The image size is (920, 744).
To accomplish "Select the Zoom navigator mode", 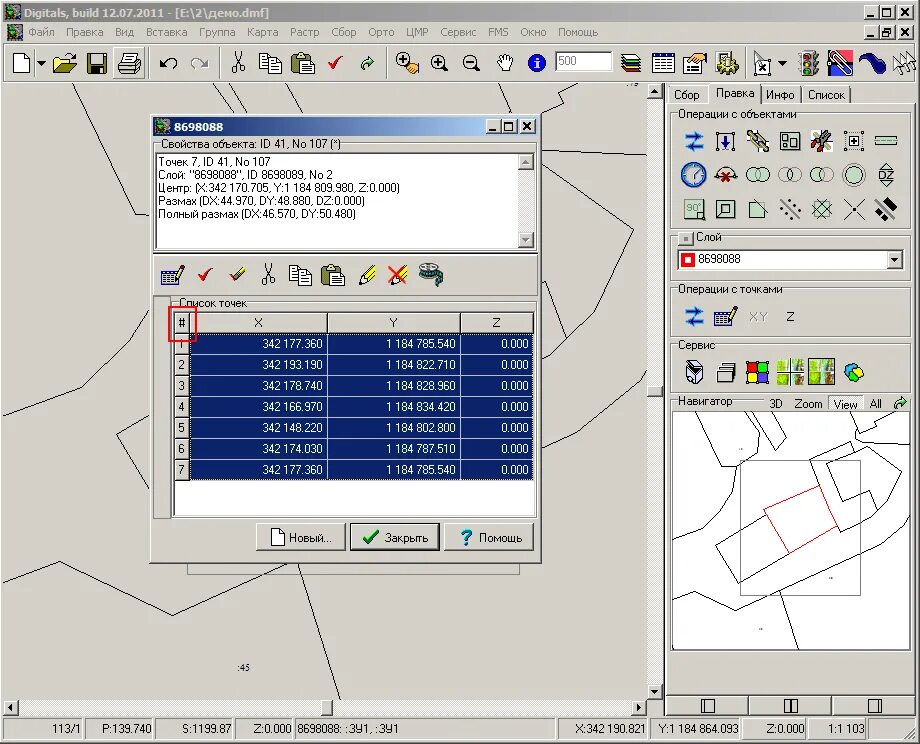I will pos(808,404).
